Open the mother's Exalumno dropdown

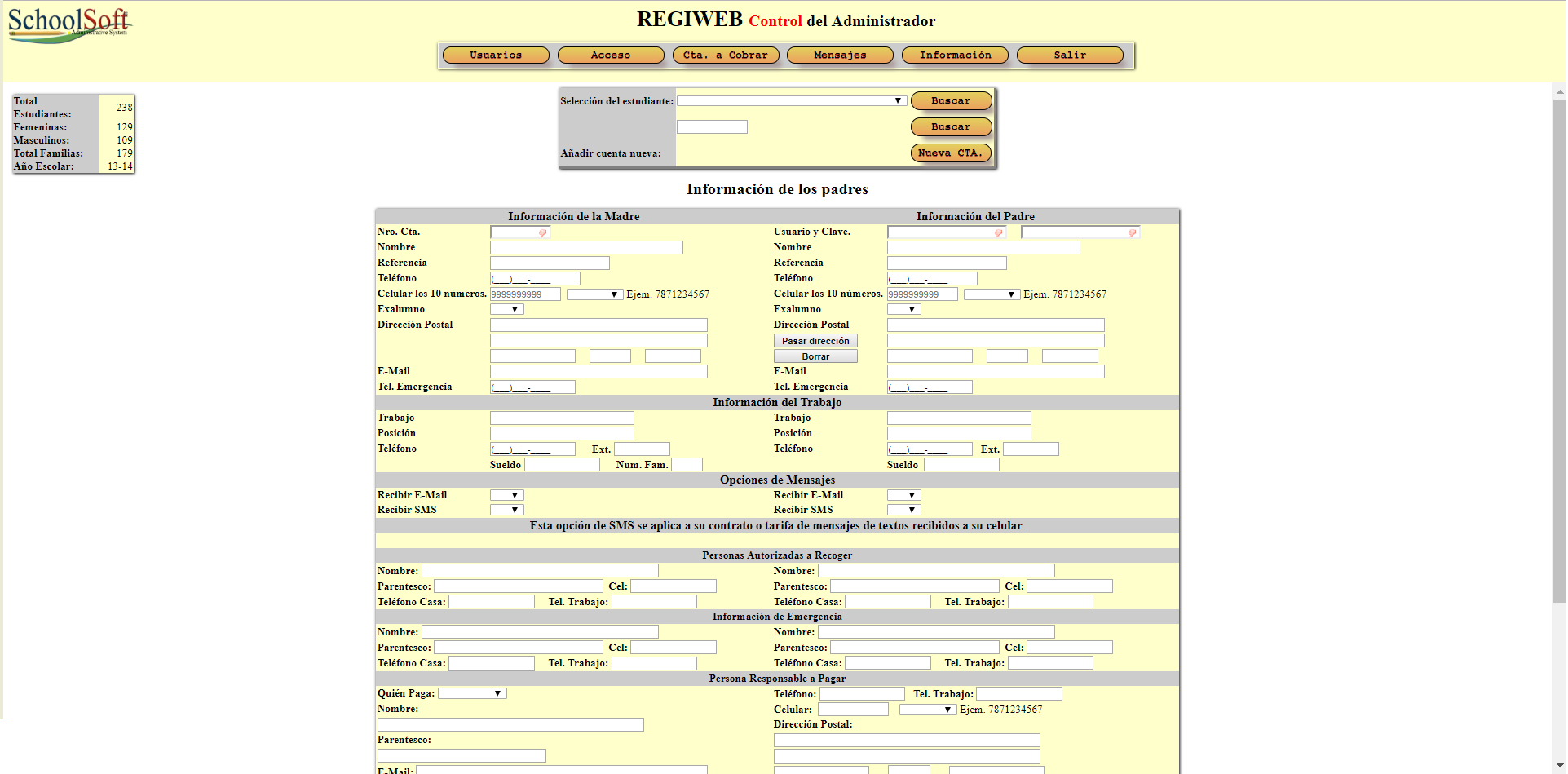(x=506, y=309)
